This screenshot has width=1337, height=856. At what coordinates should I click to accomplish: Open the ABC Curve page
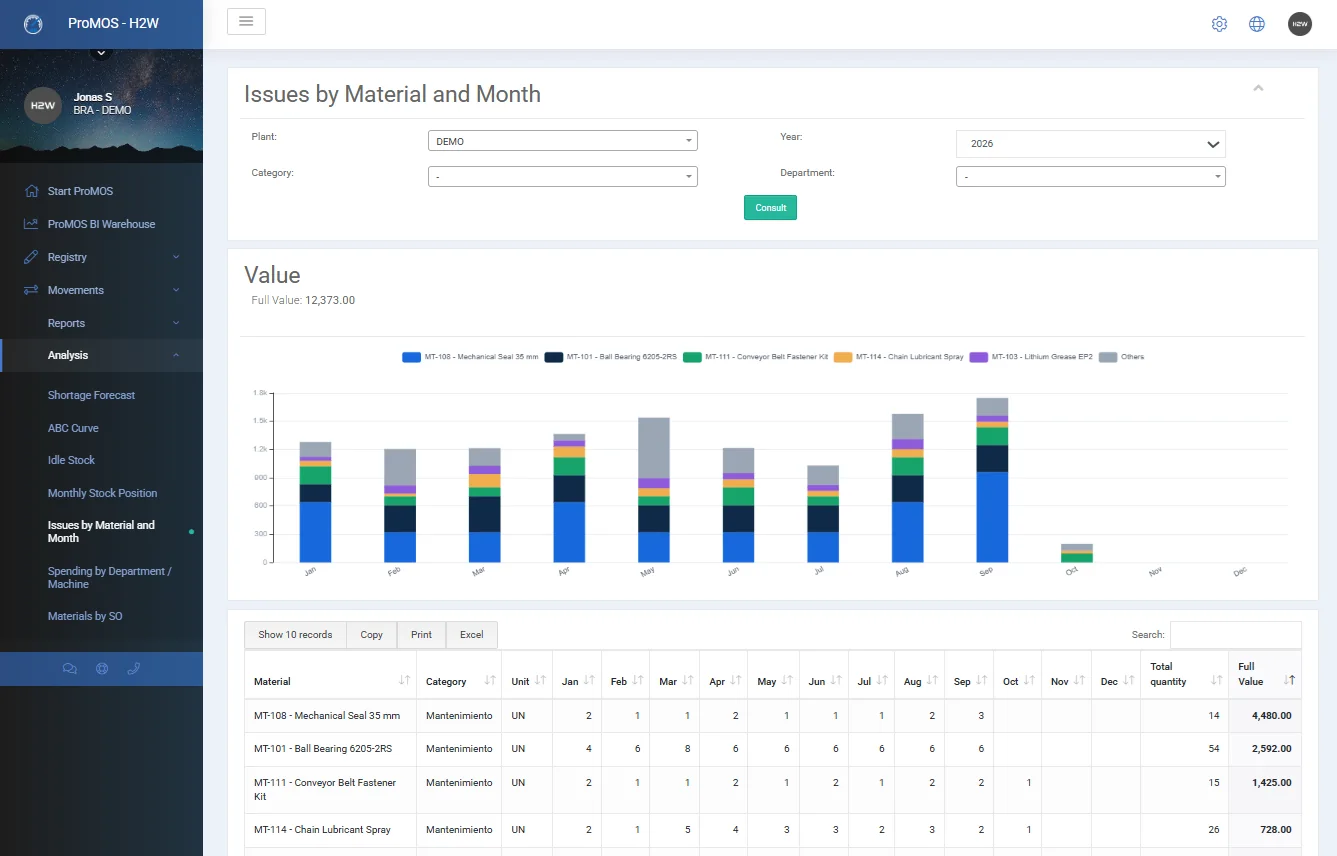[73, 428]
